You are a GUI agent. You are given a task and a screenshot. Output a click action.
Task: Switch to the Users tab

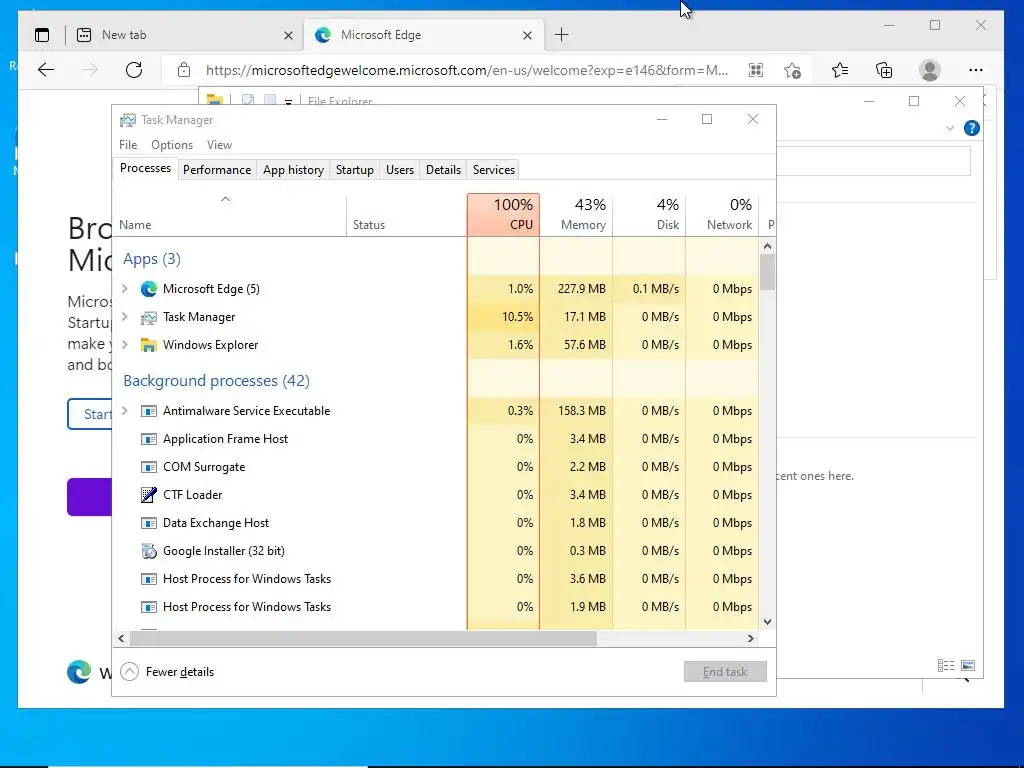tap(400, 170)
